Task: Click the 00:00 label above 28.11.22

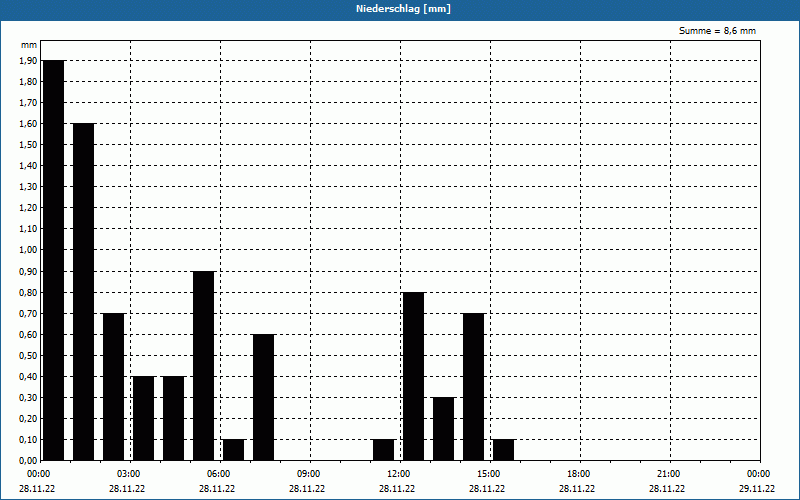Action: (x=38, y=474)
